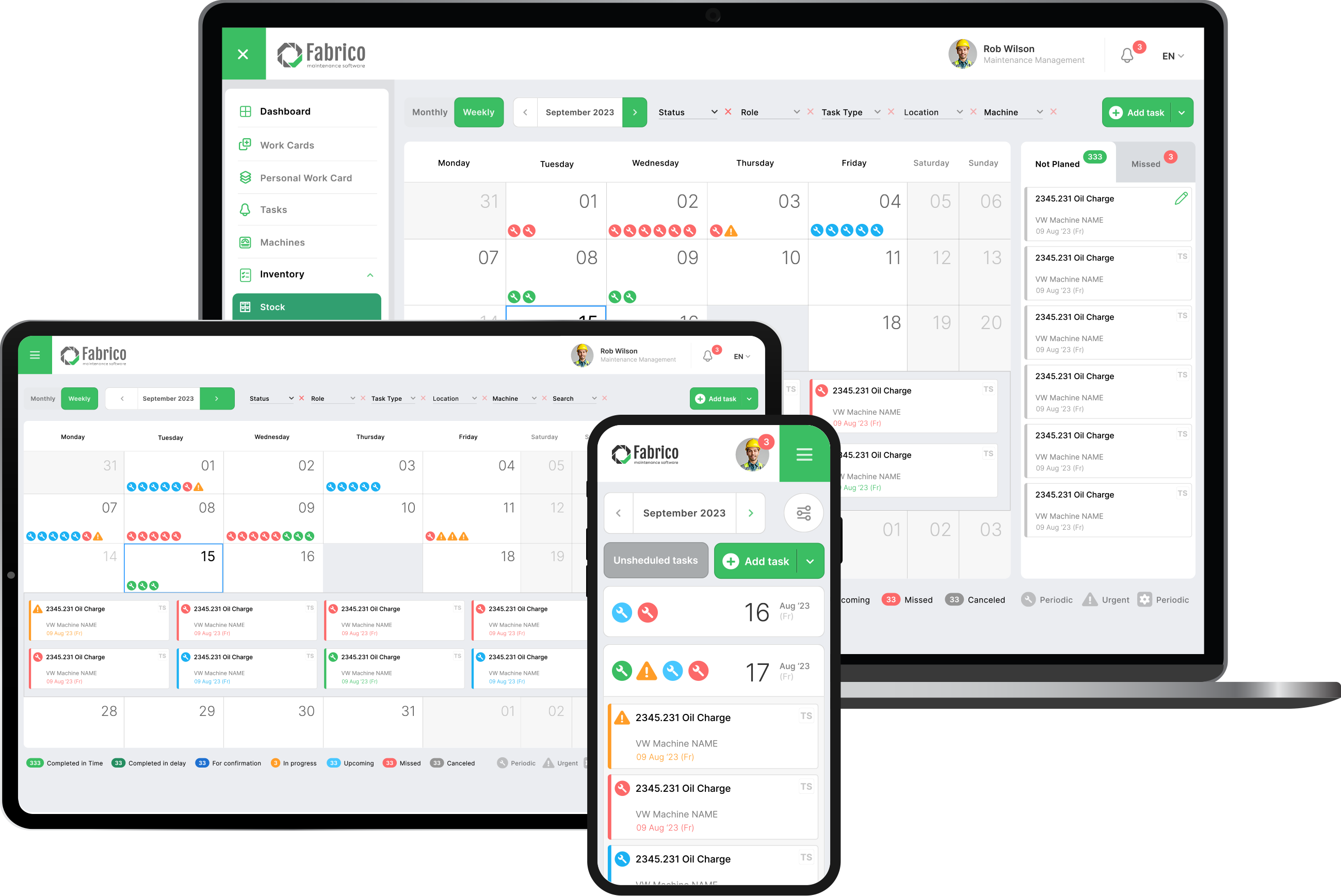Click the Stock sidebar menu icon
The width and height of the screenshot is (1341, 896).
click(x=248, y=307)
